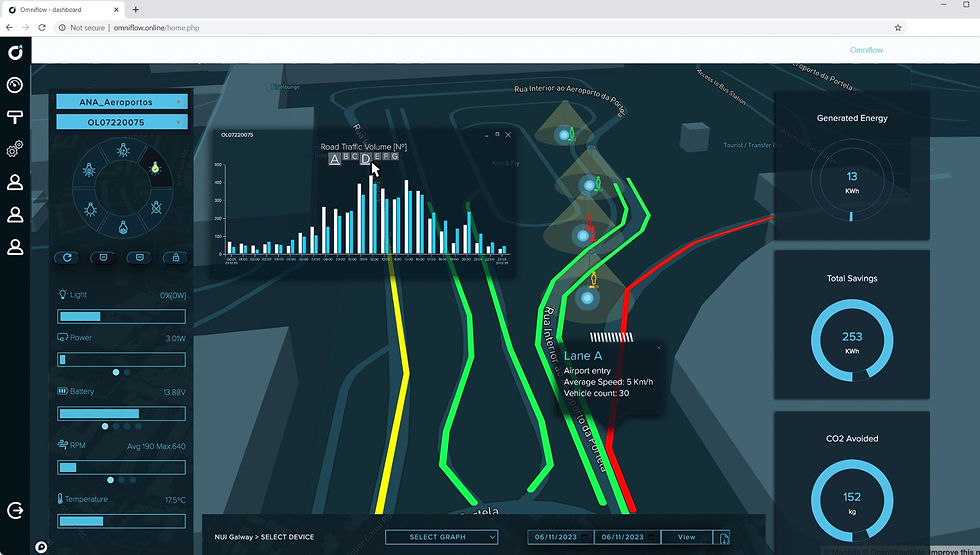
Task: Open the end date picker calendar
Action: point(651,537)
